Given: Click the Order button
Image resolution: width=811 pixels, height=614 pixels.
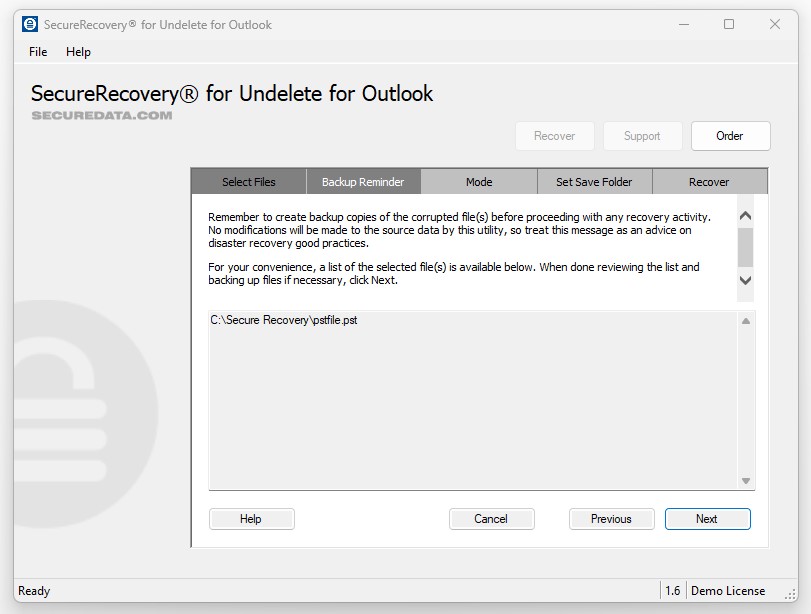Looking at the screenshot, I should 730,136.
